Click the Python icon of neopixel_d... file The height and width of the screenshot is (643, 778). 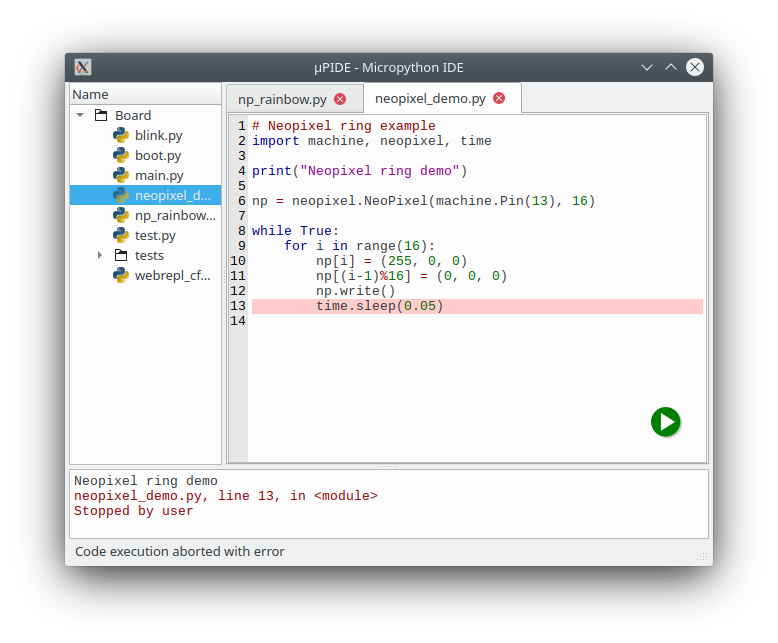point(121,195)
